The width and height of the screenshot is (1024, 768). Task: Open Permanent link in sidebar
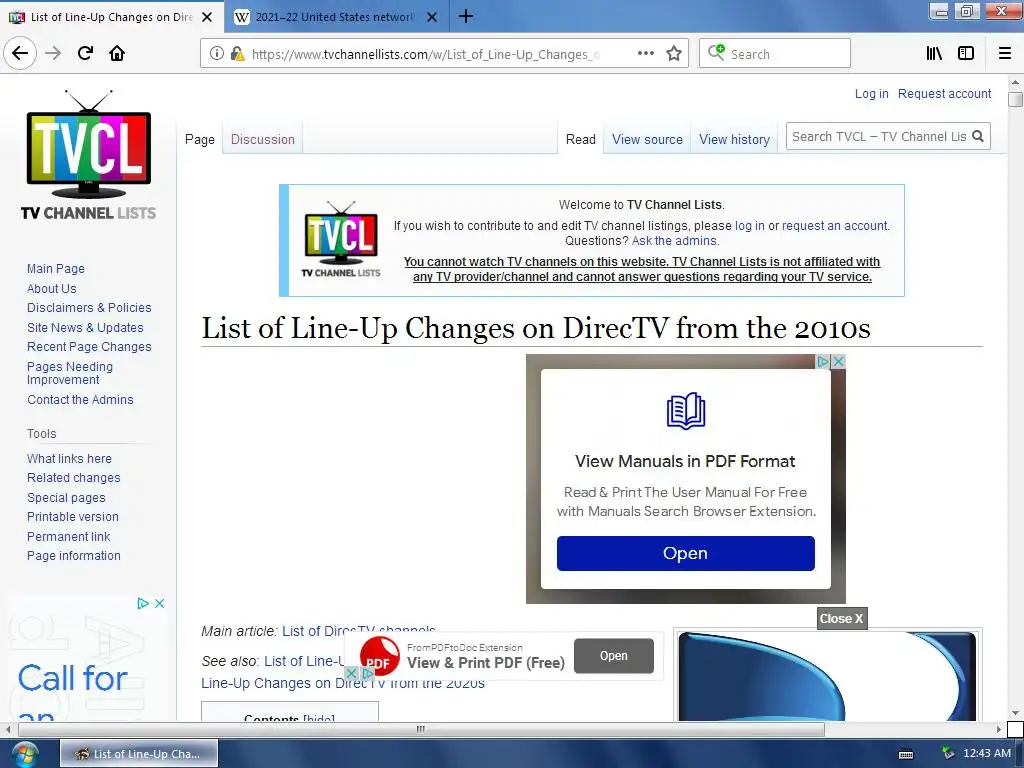click(69, 536)
